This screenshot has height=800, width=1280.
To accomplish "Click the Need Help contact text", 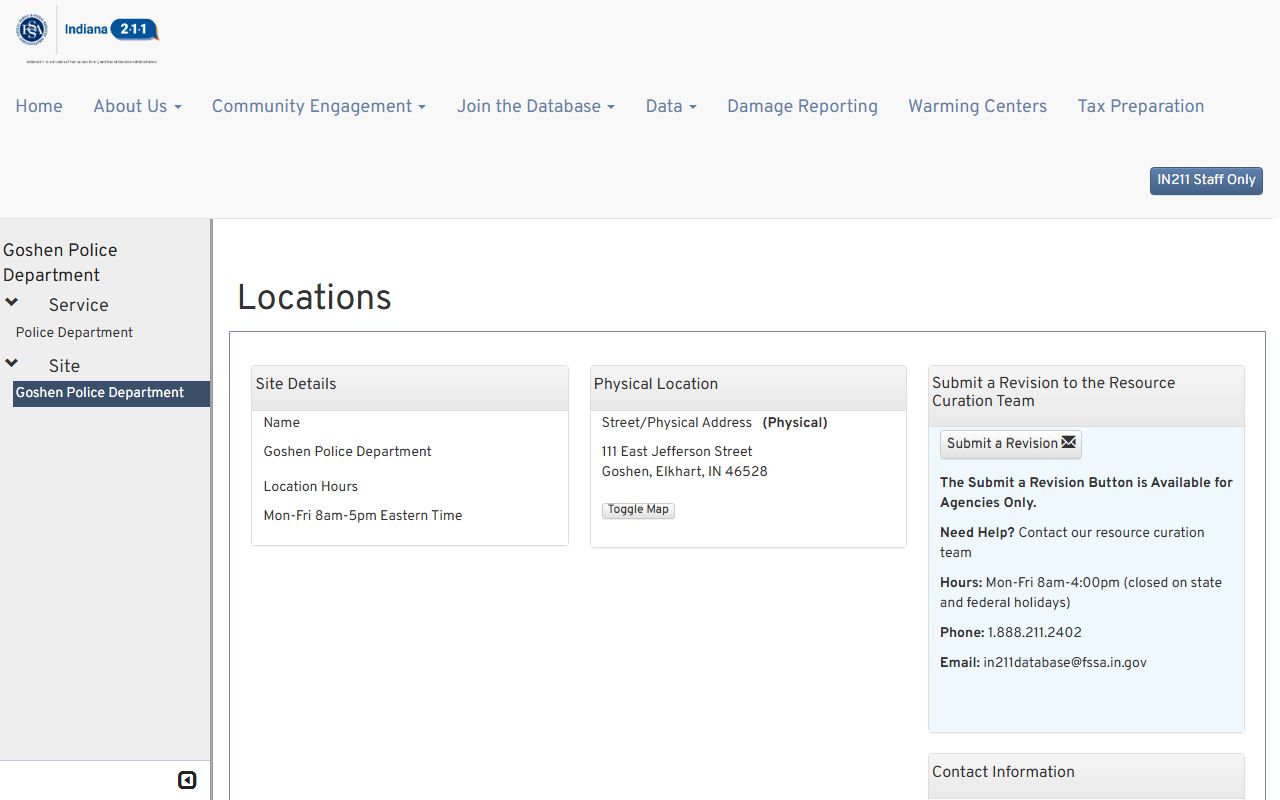I will pos(1072,543).
